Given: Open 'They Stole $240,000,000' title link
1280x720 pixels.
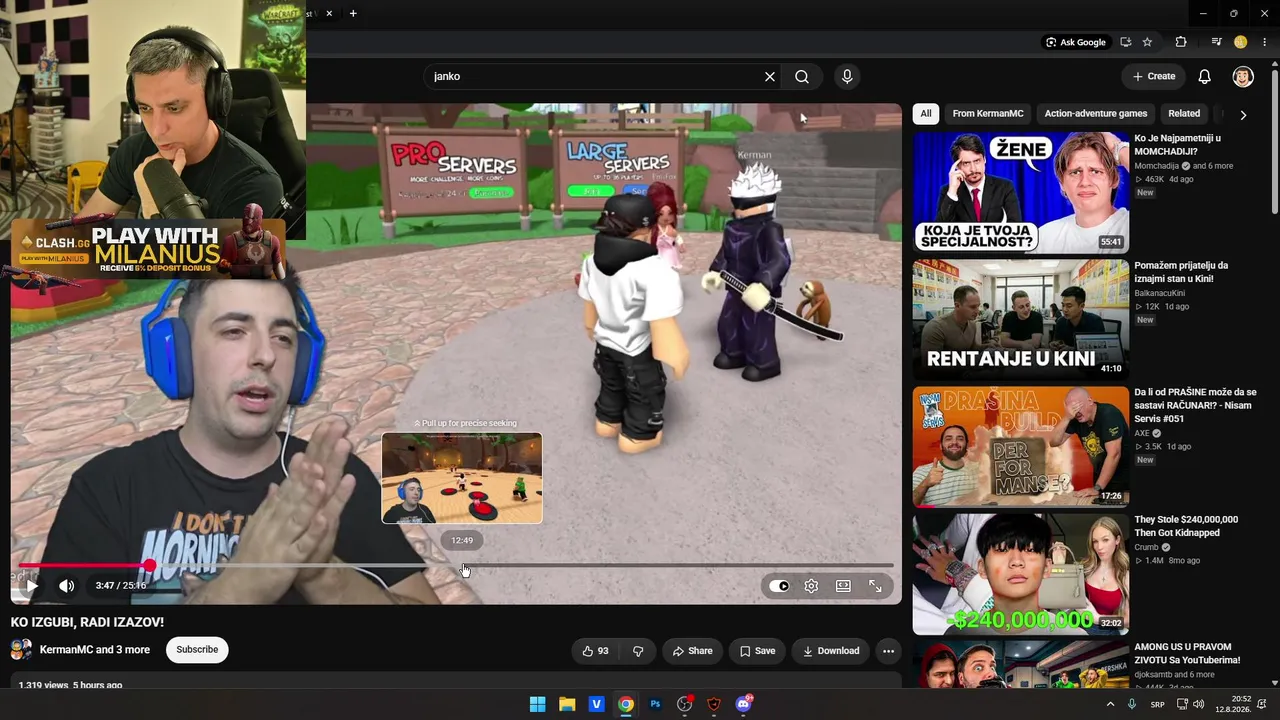Looking at the screenshot, I should [x=1186, y=526].
